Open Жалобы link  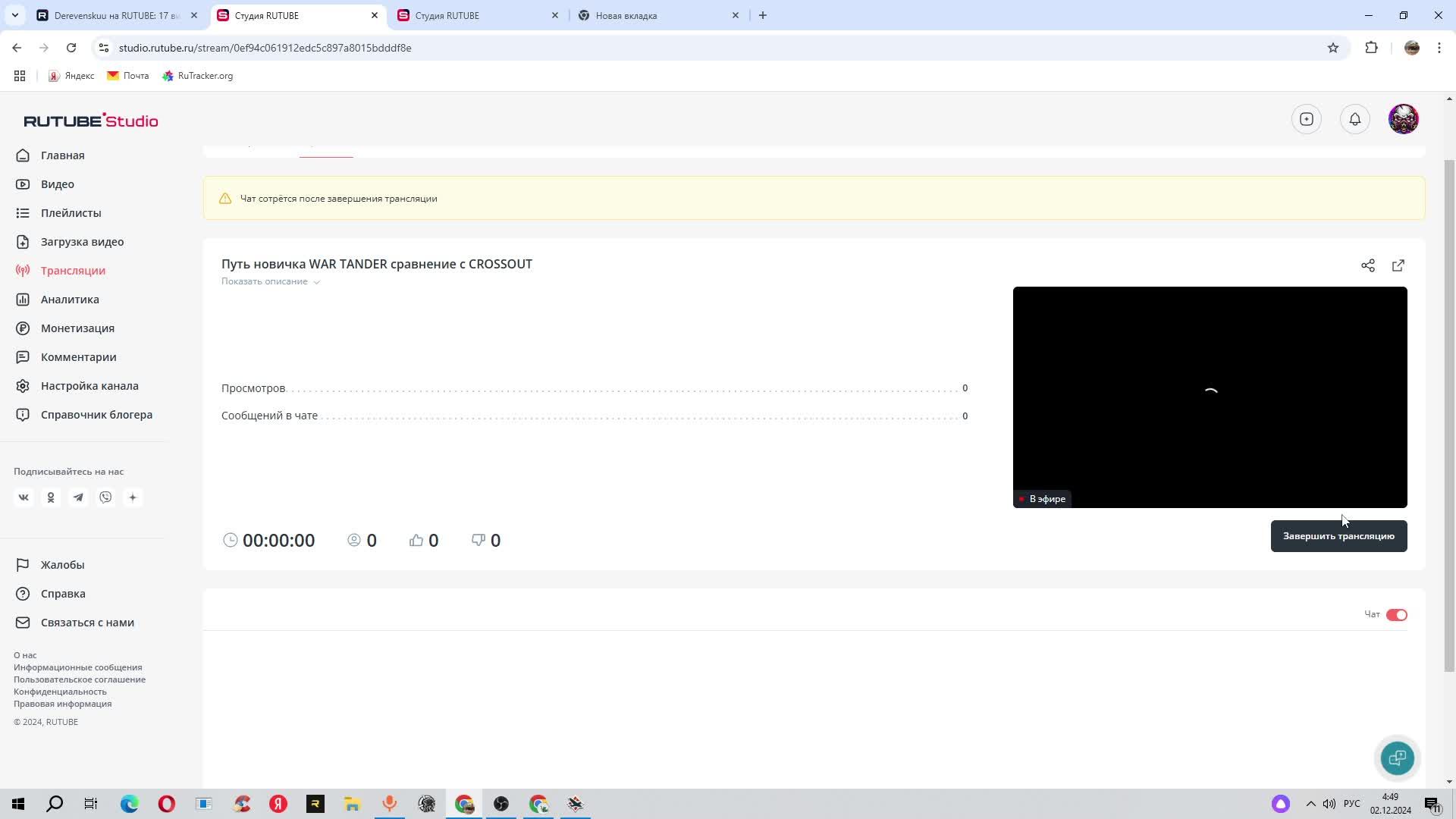coord(62,565)
